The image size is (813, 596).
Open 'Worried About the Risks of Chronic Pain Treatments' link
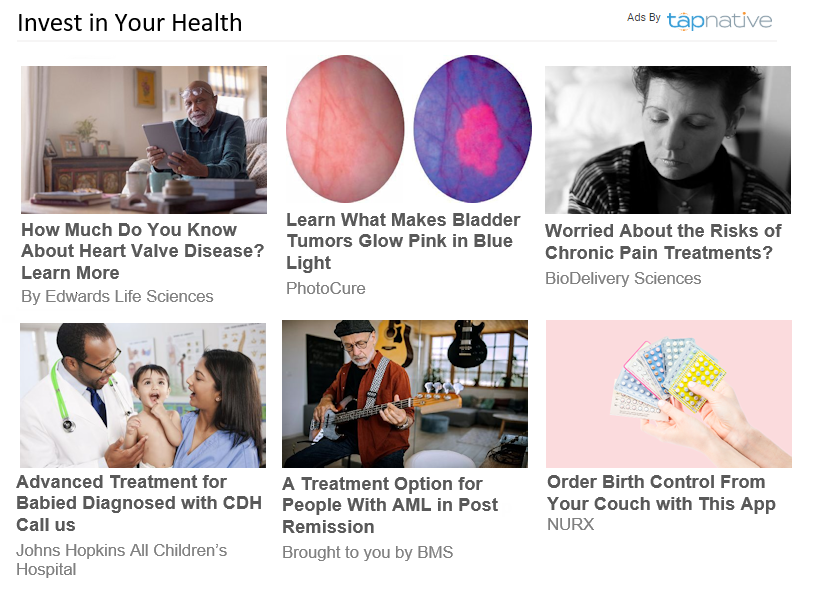[663, 242]
